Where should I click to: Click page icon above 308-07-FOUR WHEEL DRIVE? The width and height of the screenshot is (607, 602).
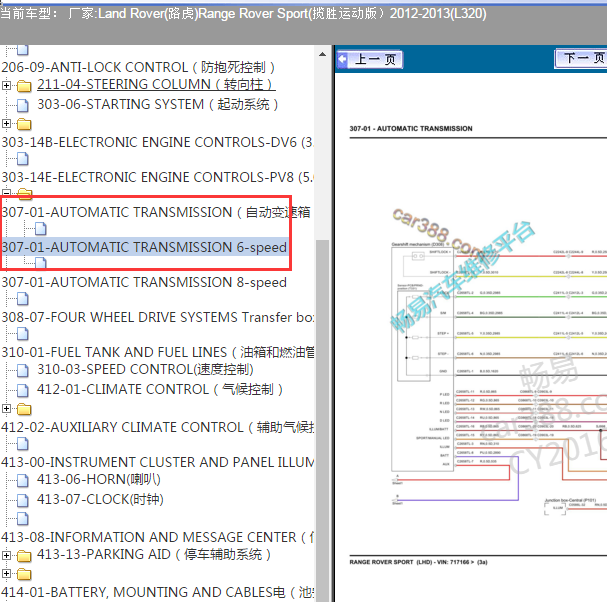tap(23, 298)
